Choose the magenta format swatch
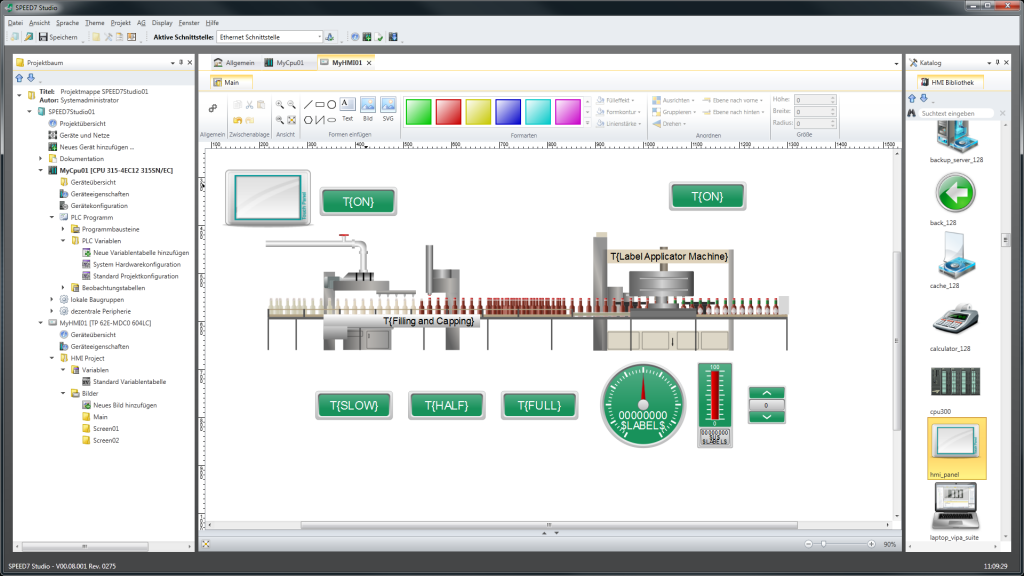Image resolution: width=1024 pixels, height=576 pixels. coord(568,112)
